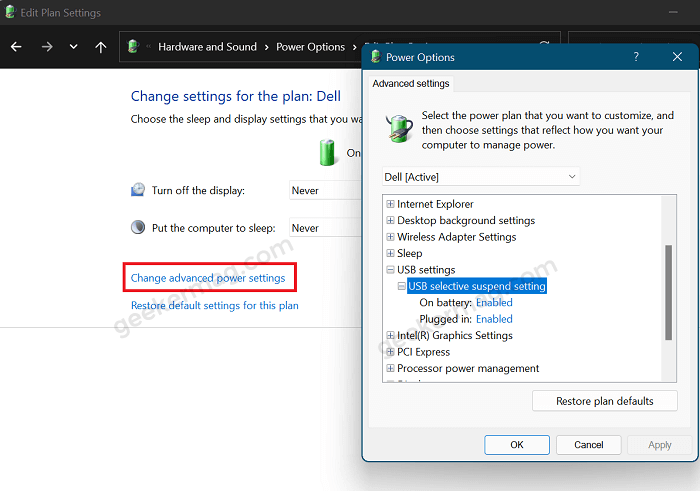Open the Dell [Active] plan dropdown
Screen dimensions: 700x491
(481, 177)
